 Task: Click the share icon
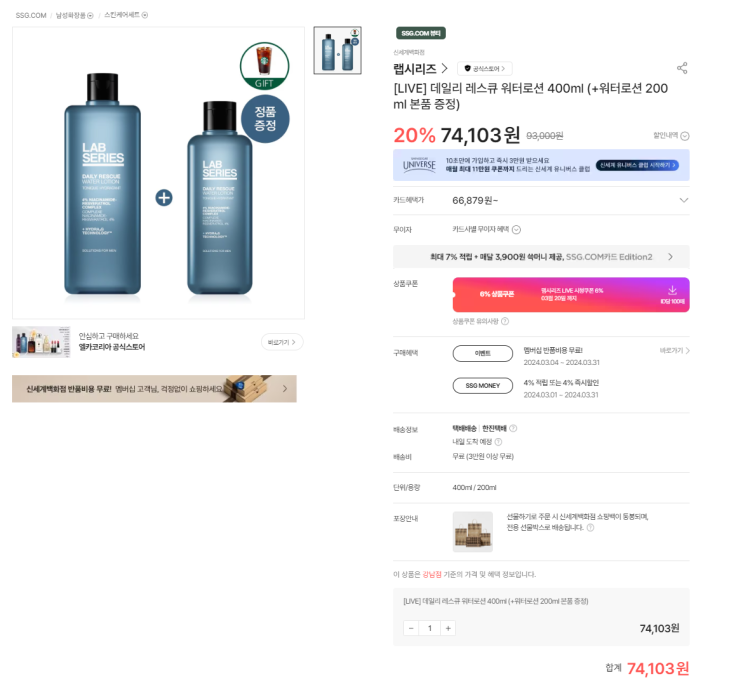click(682, 68)
